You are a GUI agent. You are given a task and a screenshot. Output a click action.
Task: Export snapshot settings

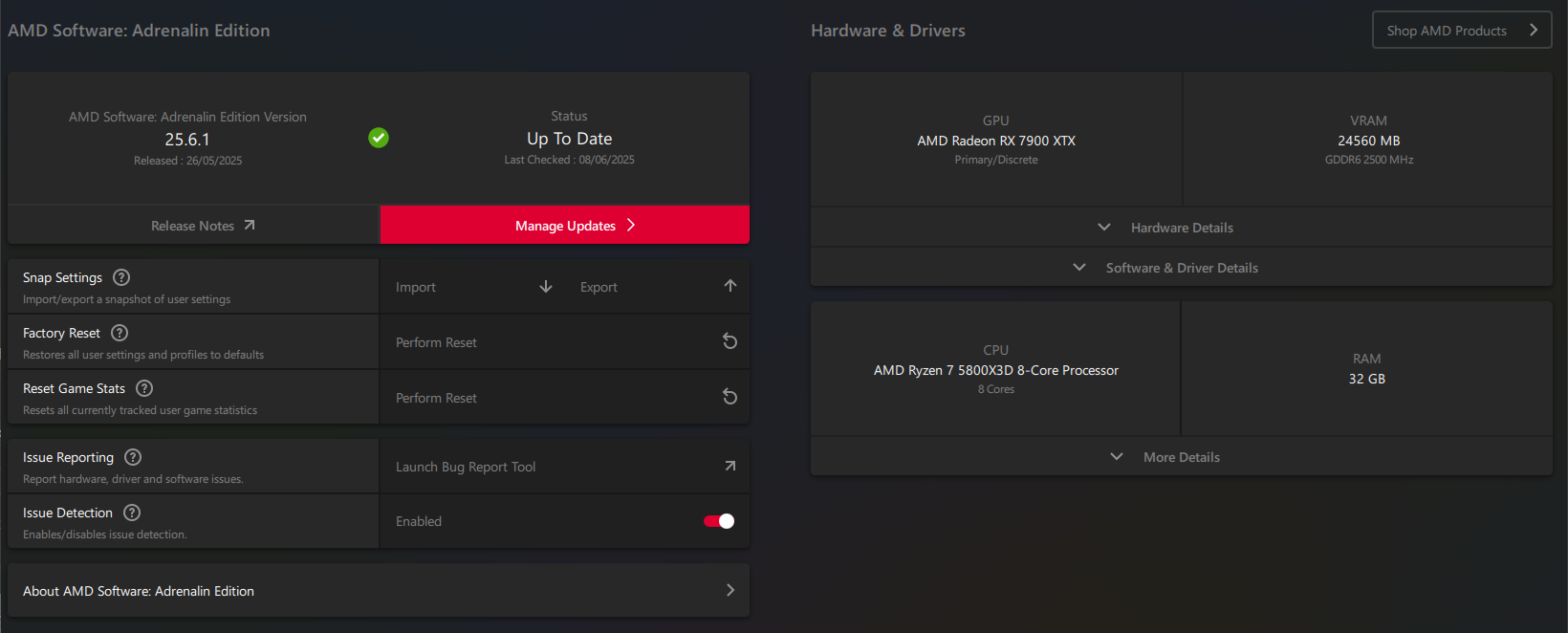click(657, 286)
